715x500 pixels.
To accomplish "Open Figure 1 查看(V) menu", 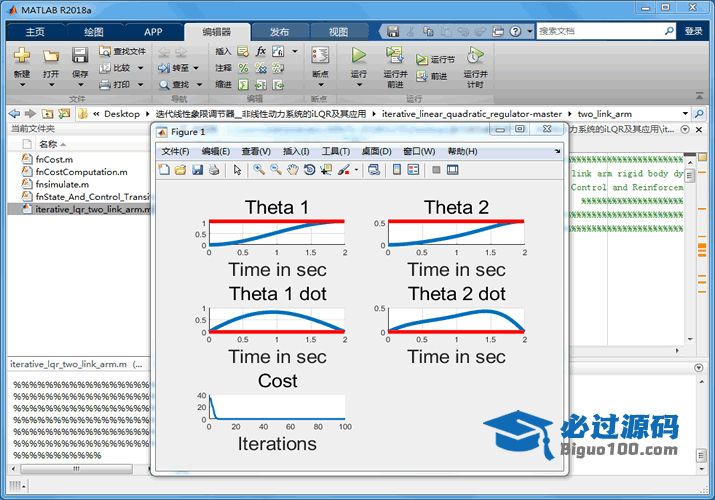I will click(x=256, y=151).
